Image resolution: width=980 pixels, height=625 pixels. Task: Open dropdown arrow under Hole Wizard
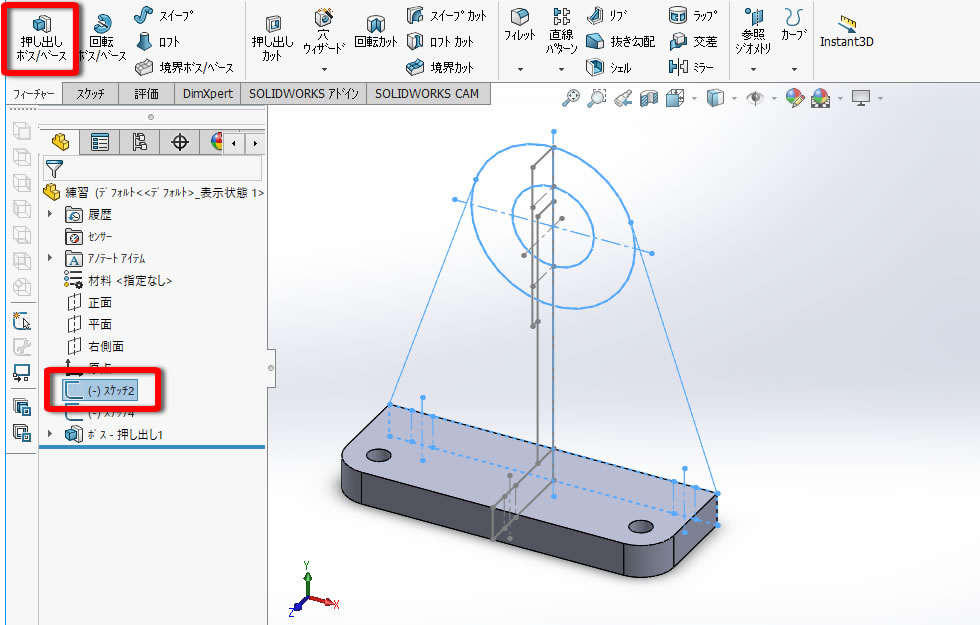point(324,69)
